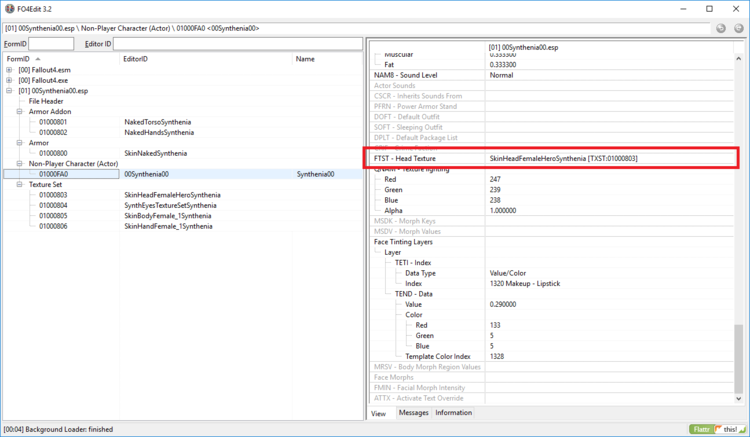This screenshot has width=750, height=437.
Task: Click the Data Type Value/Color cell
Action: point(507,273)
